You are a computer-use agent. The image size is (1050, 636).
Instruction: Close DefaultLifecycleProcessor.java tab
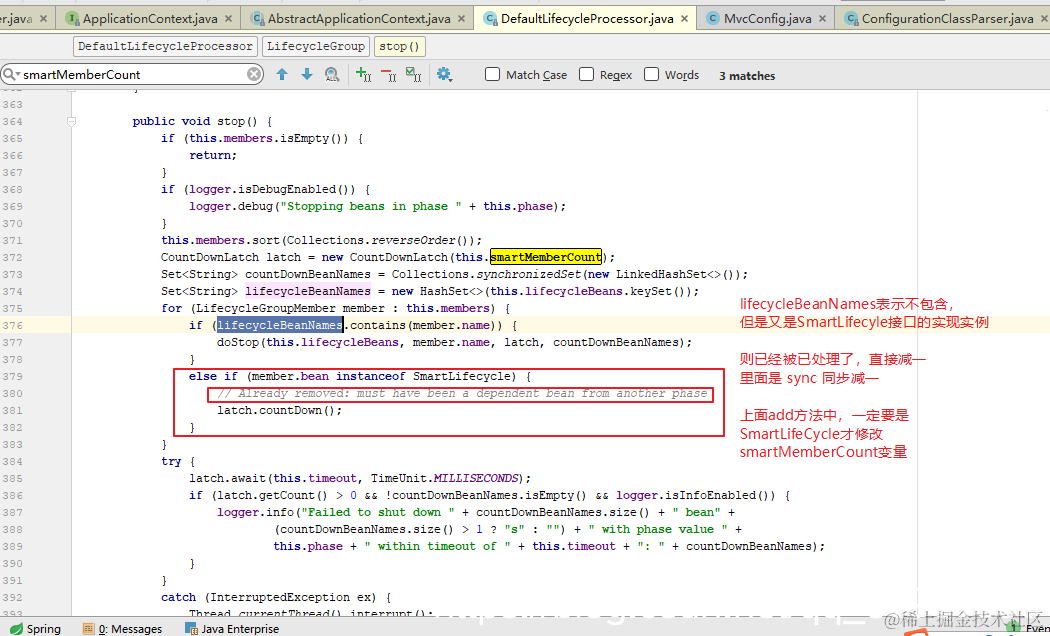(x=684, y=19)
